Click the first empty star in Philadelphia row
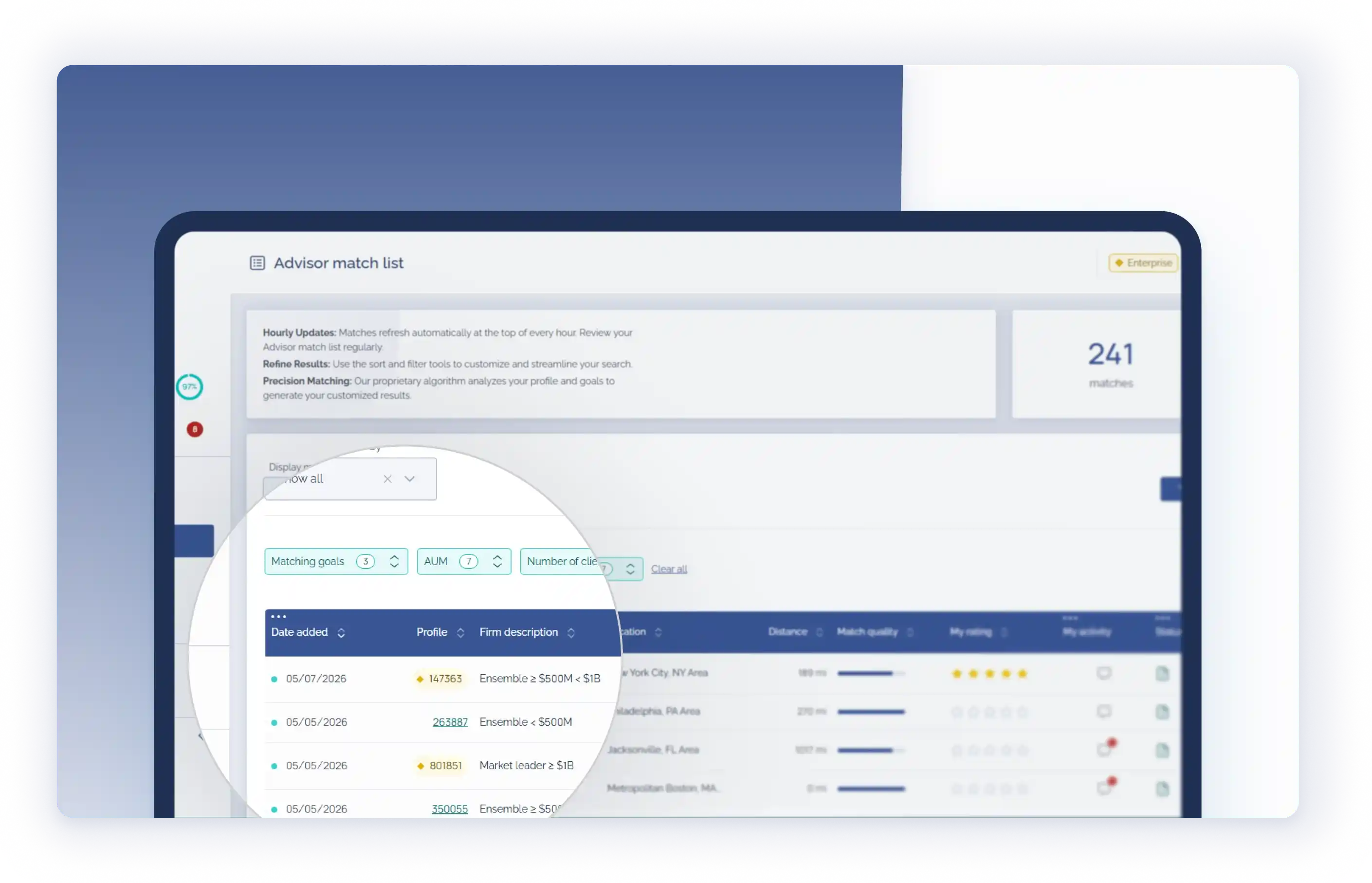This screenshot has height=883, width=1372. click(x=956, y=712)
